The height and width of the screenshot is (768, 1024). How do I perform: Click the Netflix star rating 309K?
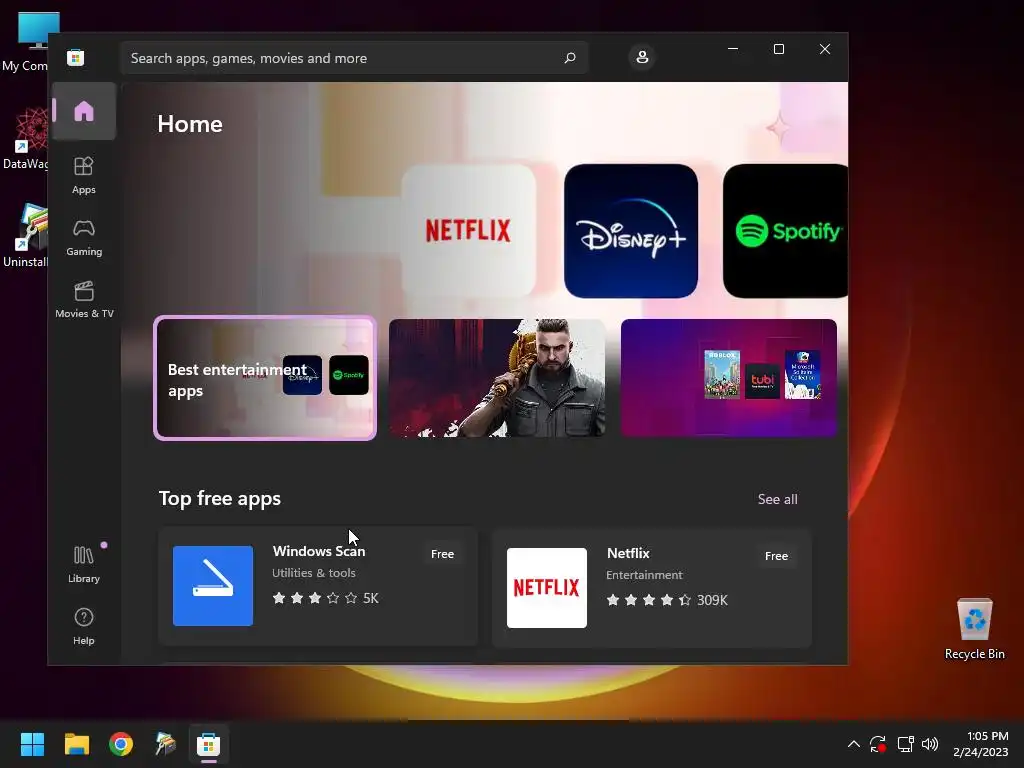coord(667,600)
